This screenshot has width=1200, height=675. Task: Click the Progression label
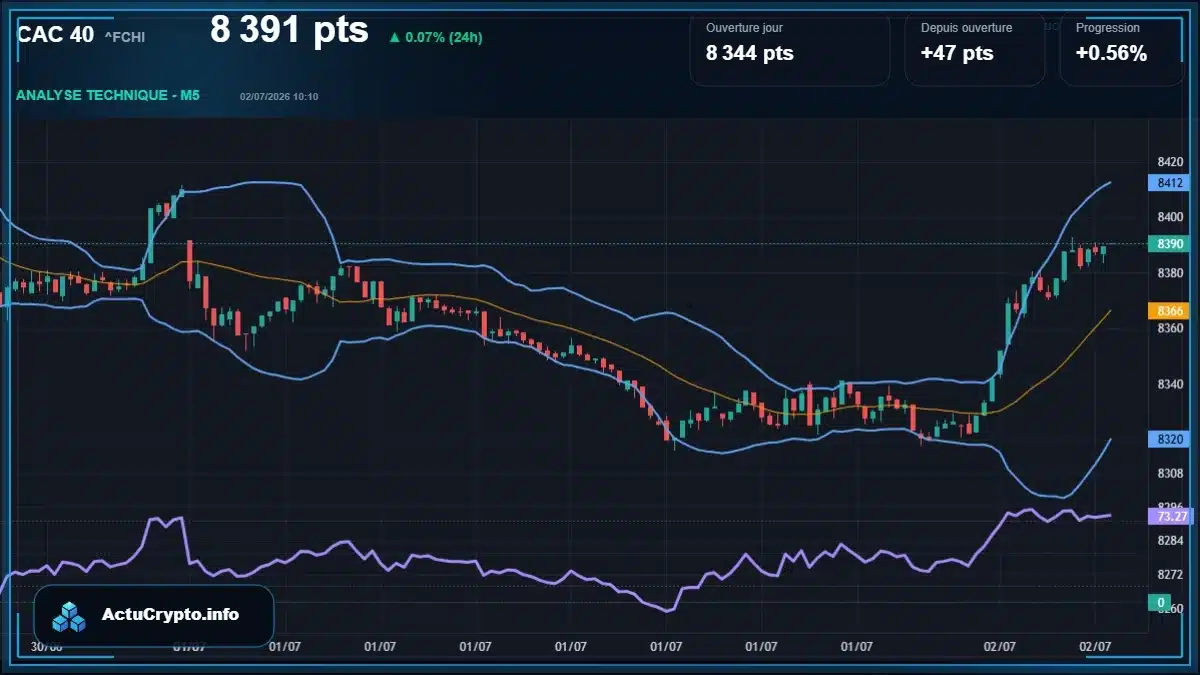pyautogui.click(x=1107, y=28)
